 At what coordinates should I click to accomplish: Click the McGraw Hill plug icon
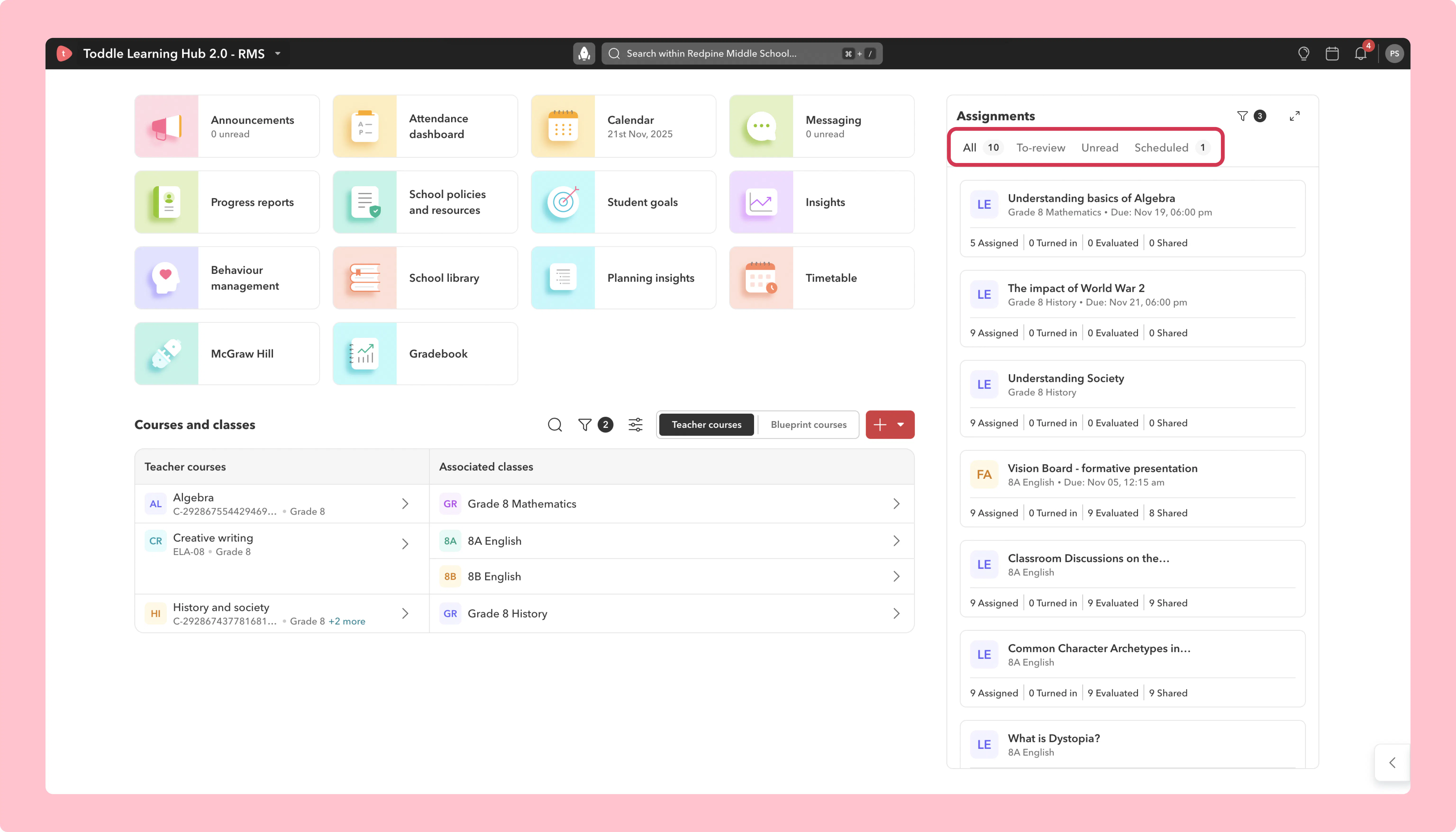click(x=166, y=354)
